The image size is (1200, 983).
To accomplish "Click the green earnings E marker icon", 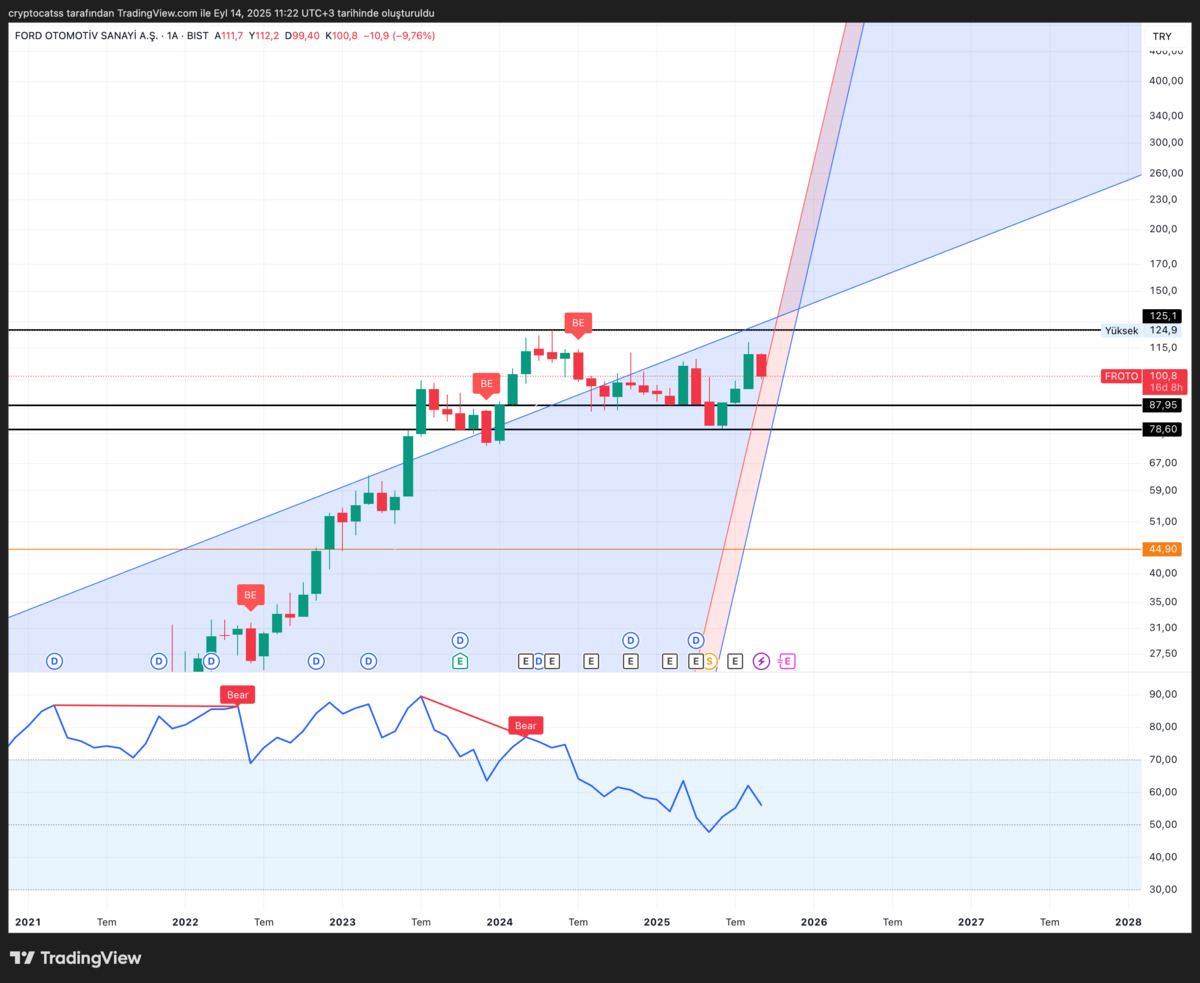I will click(x=460, y=661).
